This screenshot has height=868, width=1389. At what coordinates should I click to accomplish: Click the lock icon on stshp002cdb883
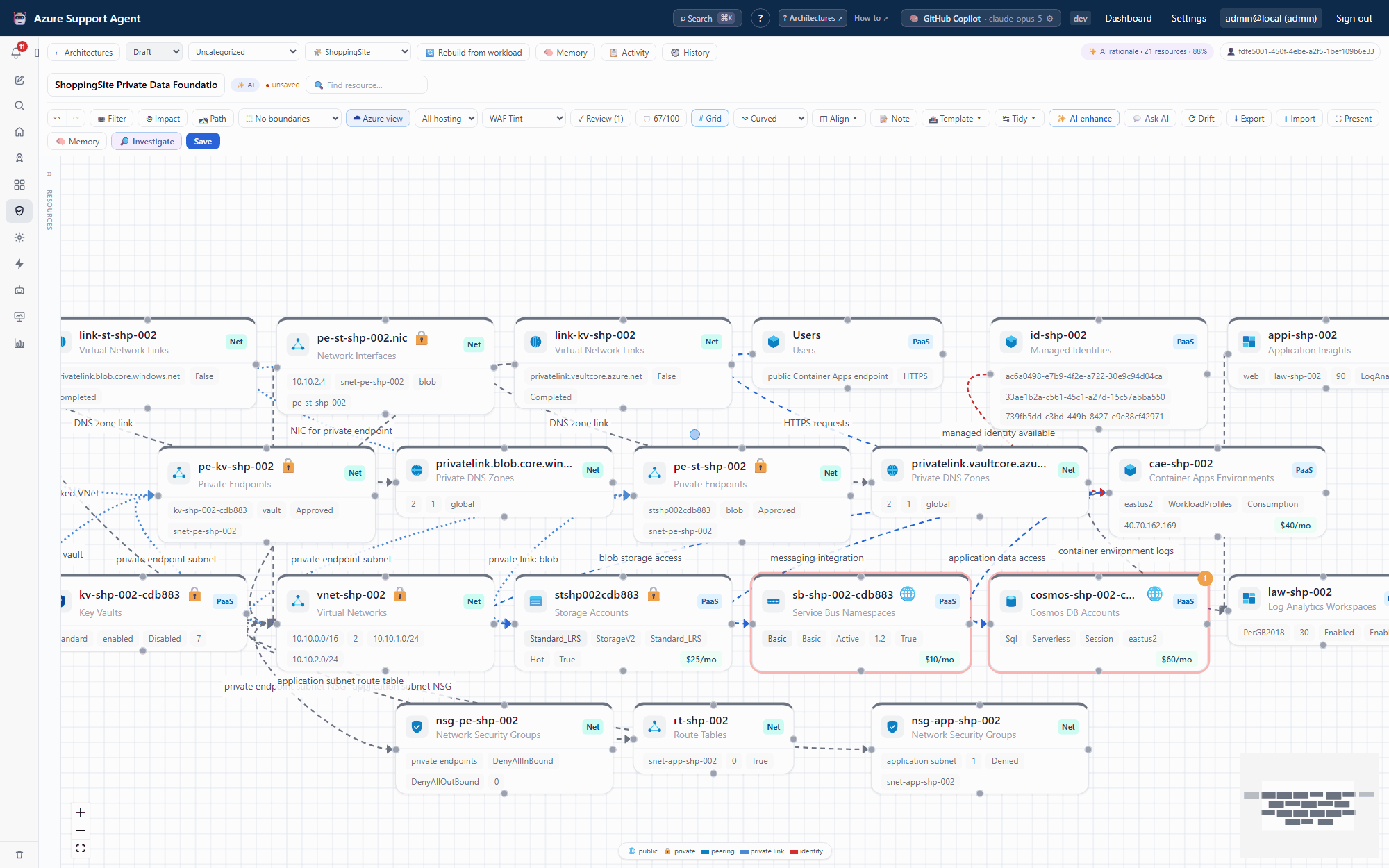coord(654,594)
